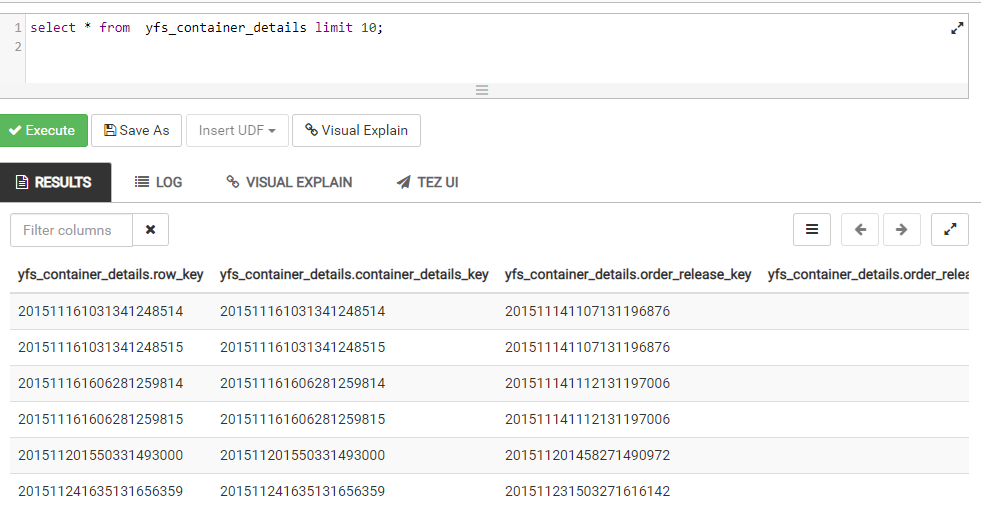The image size is (981, 509).
Task: Open the TEZ UI tab
Action: coord(427,182)
